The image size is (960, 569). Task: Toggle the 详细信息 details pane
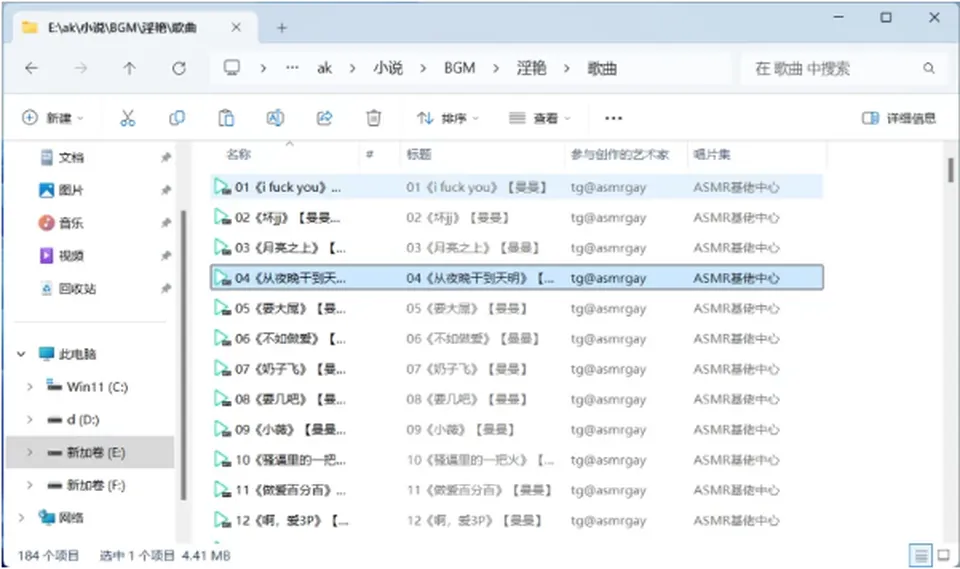899,118
